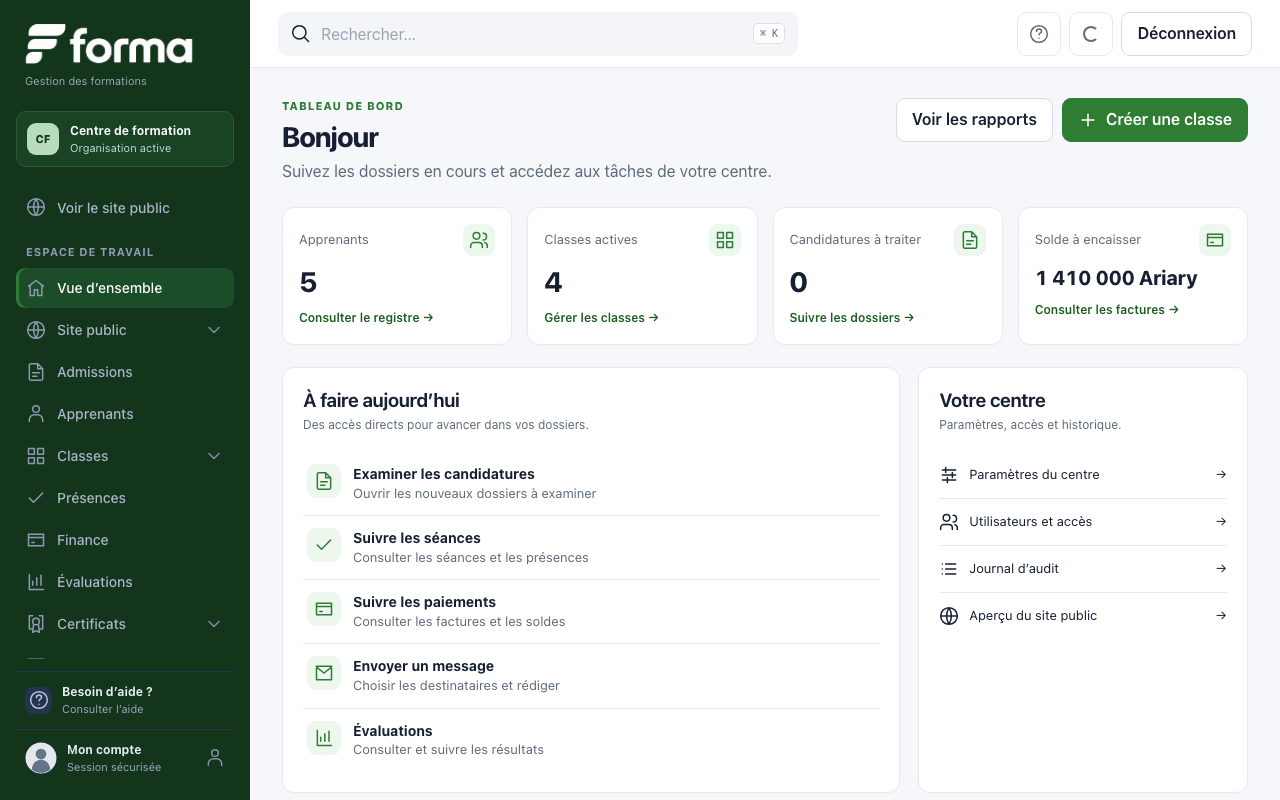
Task: Open the Paramètres du centre row
Action: pyautogui.click(x=1083, y=475)
